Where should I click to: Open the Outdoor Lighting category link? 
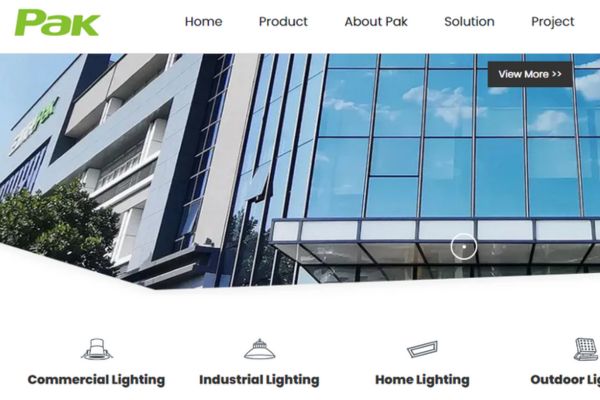565,380
